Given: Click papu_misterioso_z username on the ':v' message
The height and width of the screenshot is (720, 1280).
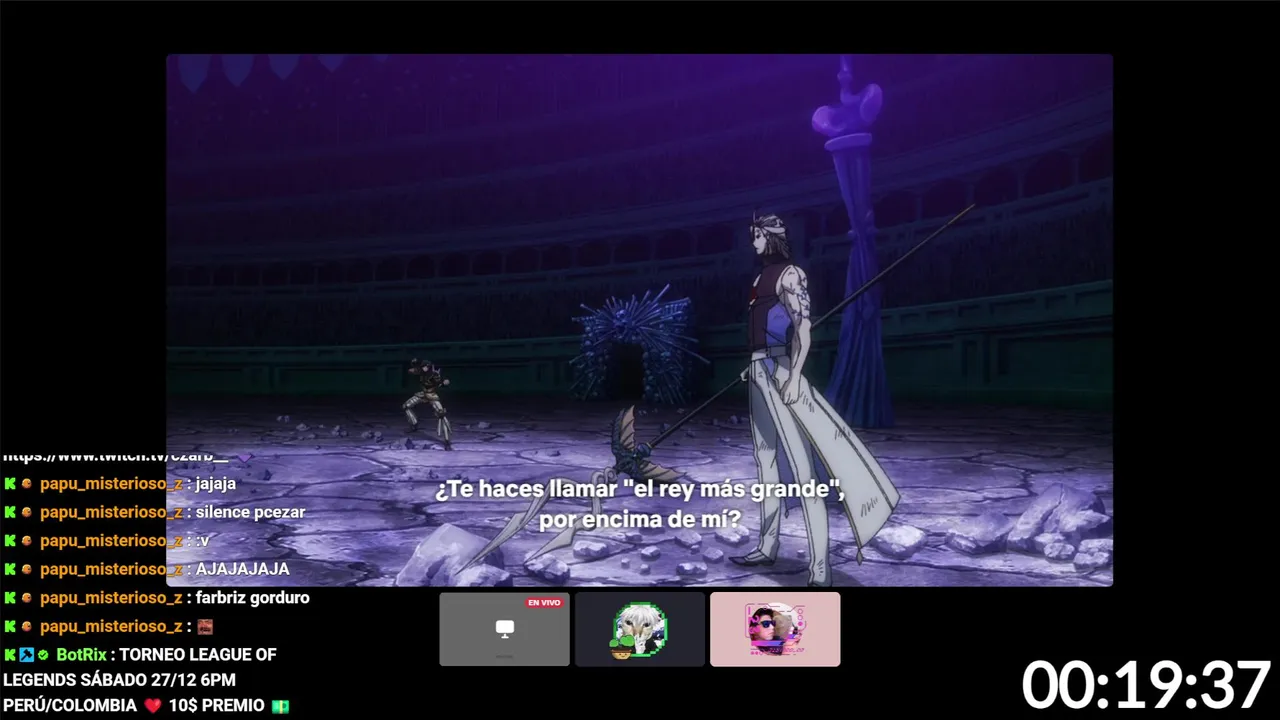Looking at the screenshot, I should (x=111, y=541).
